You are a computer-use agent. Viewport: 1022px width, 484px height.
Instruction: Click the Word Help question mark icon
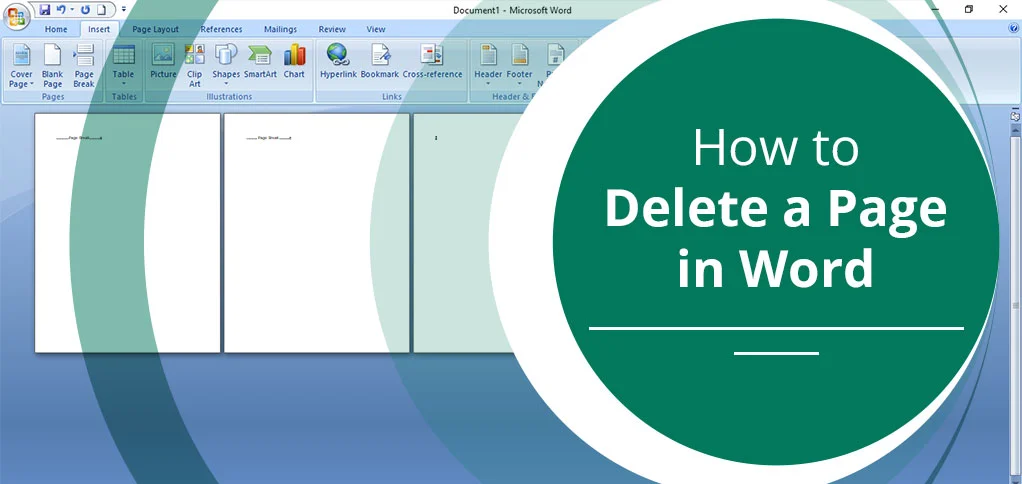[x=1013, y=29]
